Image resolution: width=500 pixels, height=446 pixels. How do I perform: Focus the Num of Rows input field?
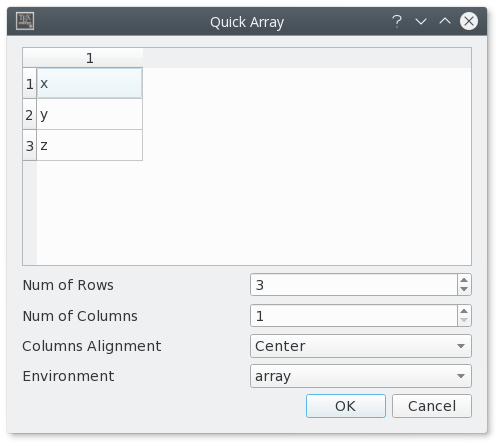(354, 285)
